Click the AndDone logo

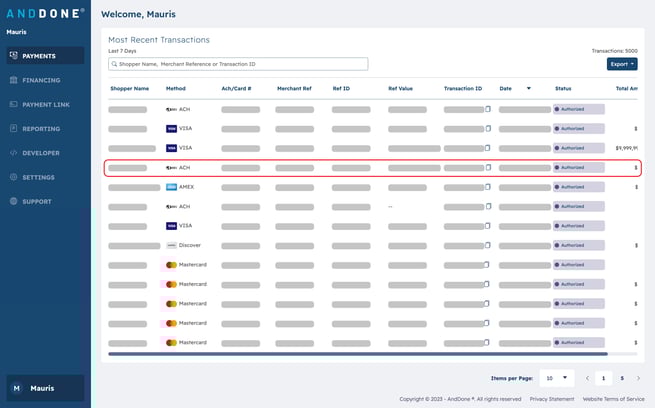[45, 13]
